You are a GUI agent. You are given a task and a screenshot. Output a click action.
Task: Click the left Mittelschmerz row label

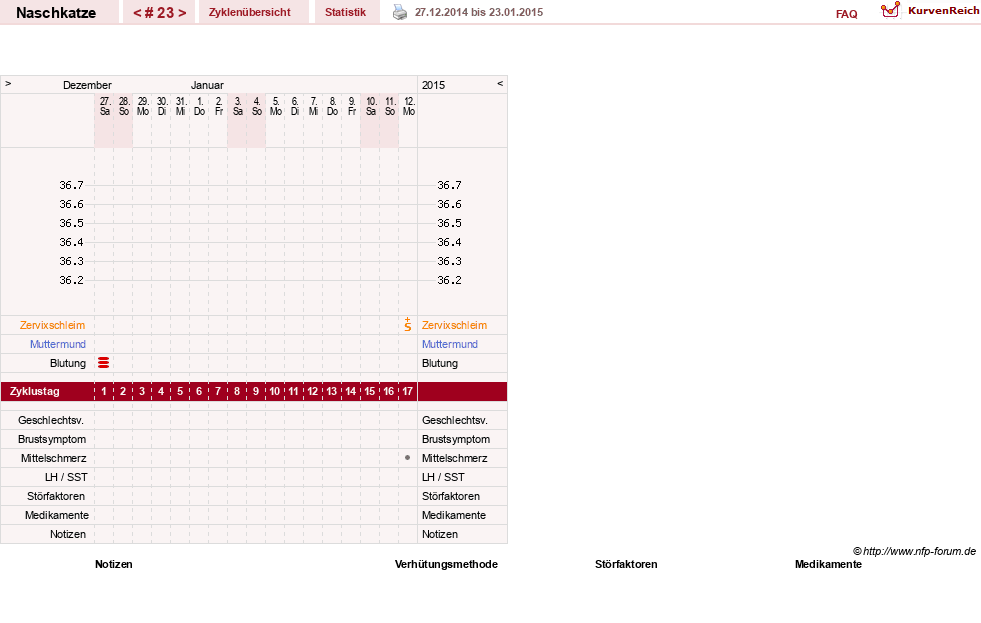(53, 458)
